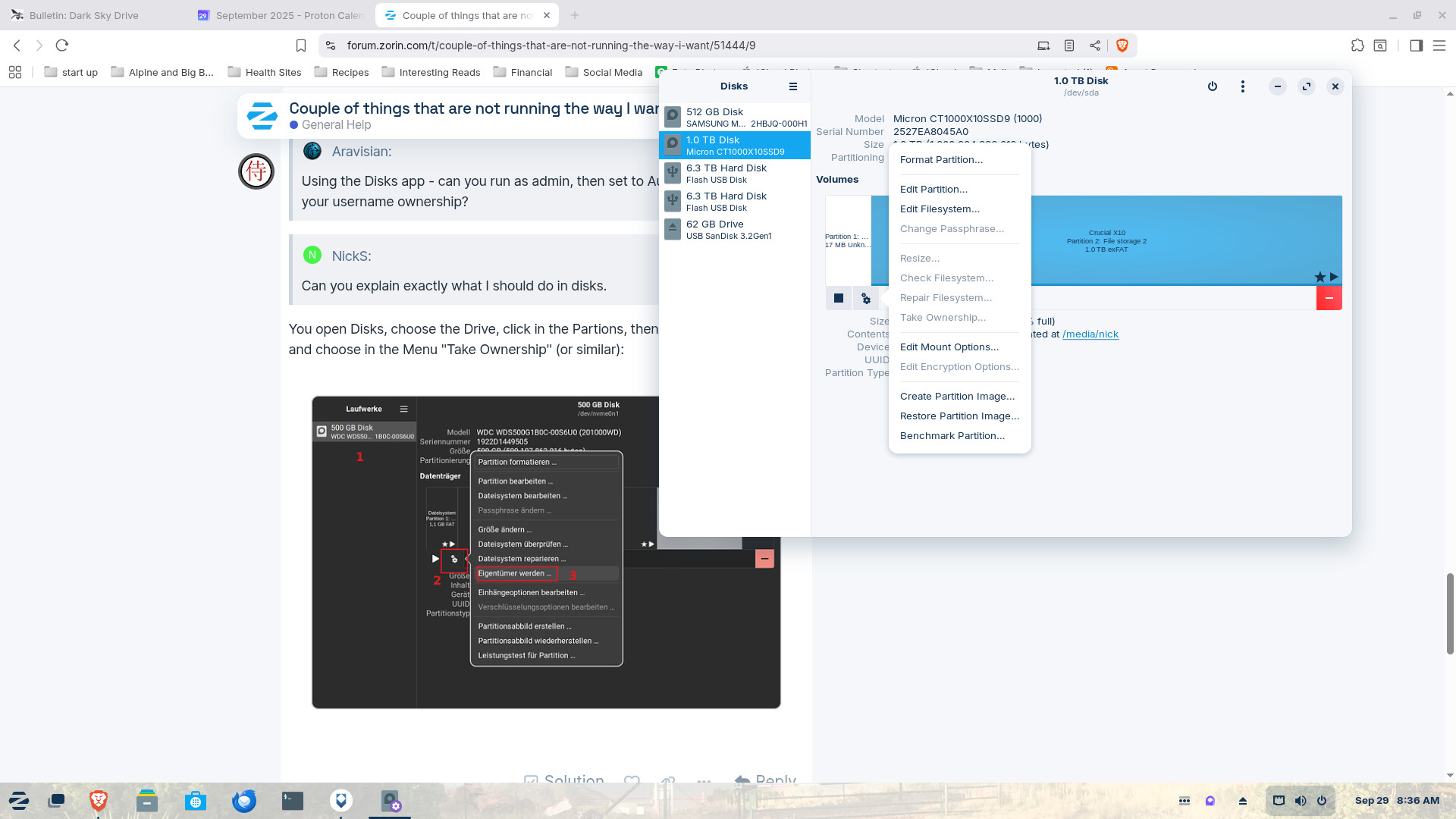Open the terminal from taskbar
1456x819 pixels.
click(x=293, y=801)
